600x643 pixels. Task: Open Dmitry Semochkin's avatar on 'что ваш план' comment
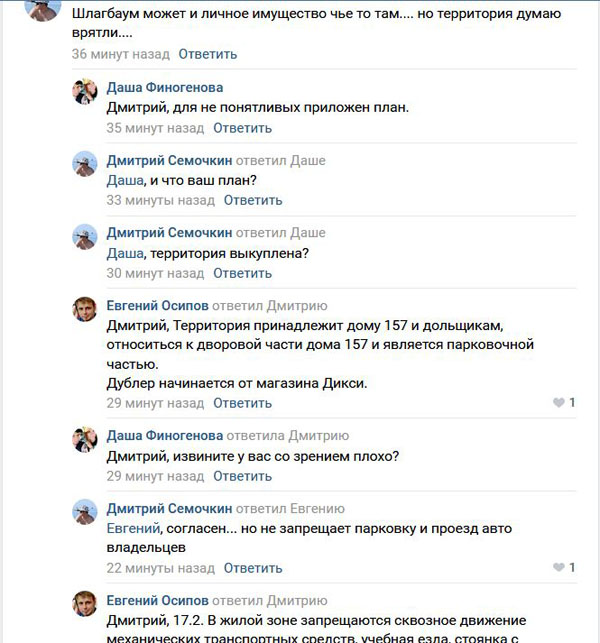[85, 165]
